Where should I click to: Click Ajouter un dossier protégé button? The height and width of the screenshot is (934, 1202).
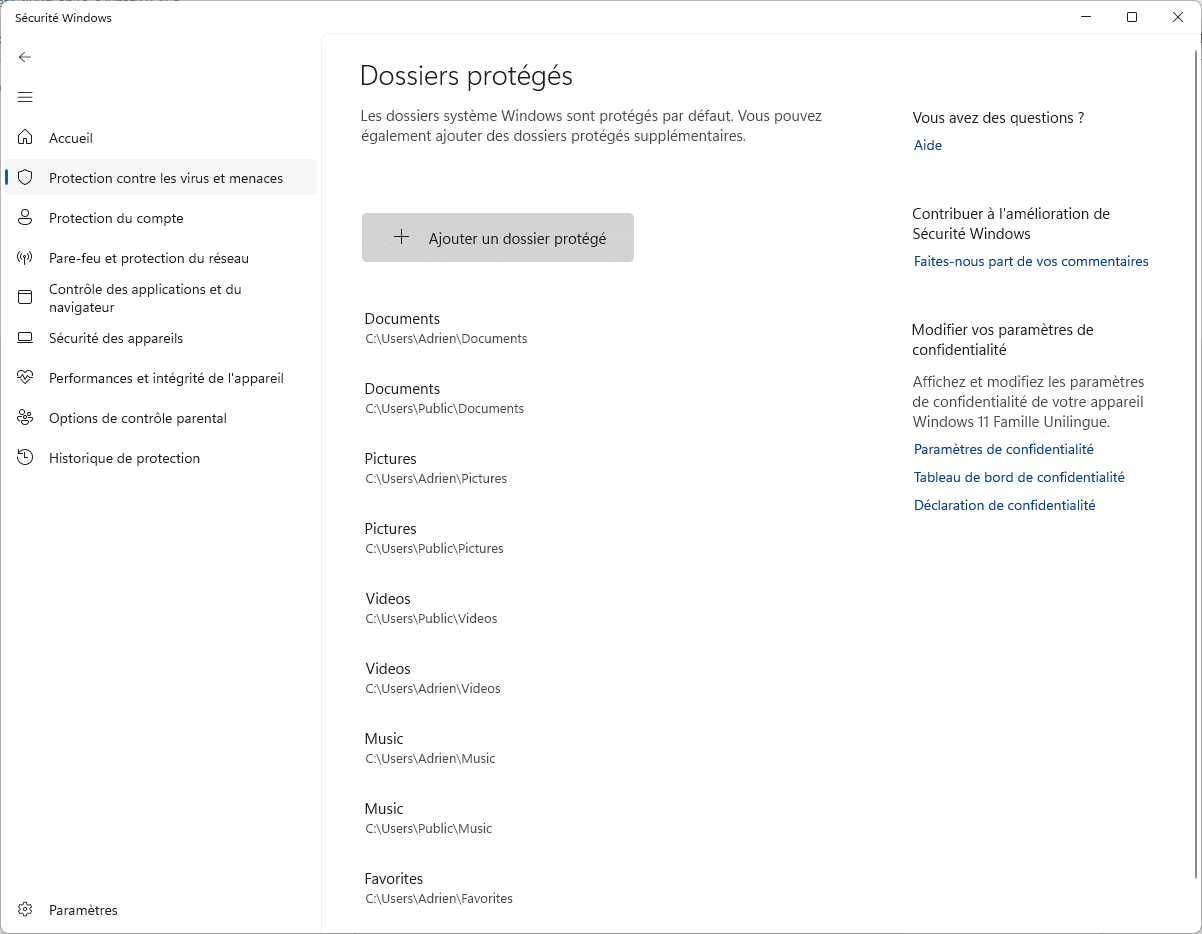(x=498, y=238)
